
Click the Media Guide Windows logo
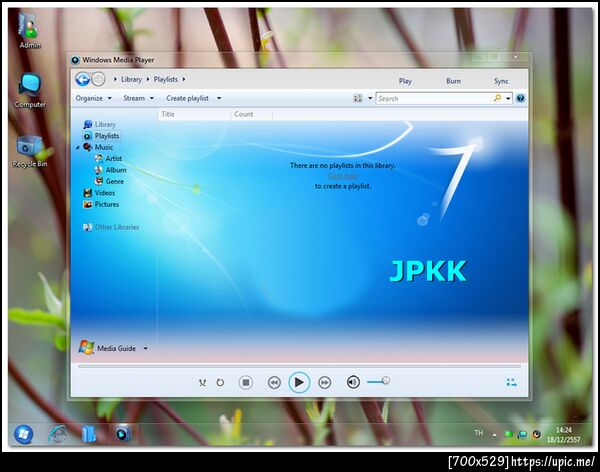click(86, 347)
